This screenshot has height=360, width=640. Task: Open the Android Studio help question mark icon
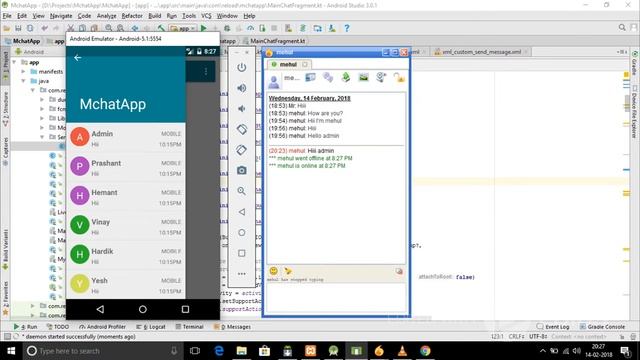coord(347,28)
